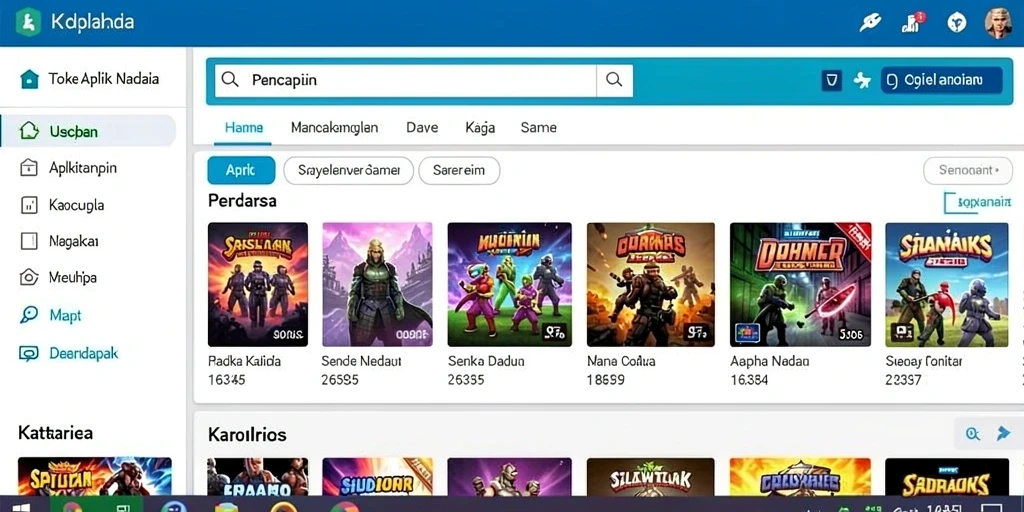Click the Kdplahda logo icon
This screenshot has height=512, width=1024.
[x=28, y=22]
